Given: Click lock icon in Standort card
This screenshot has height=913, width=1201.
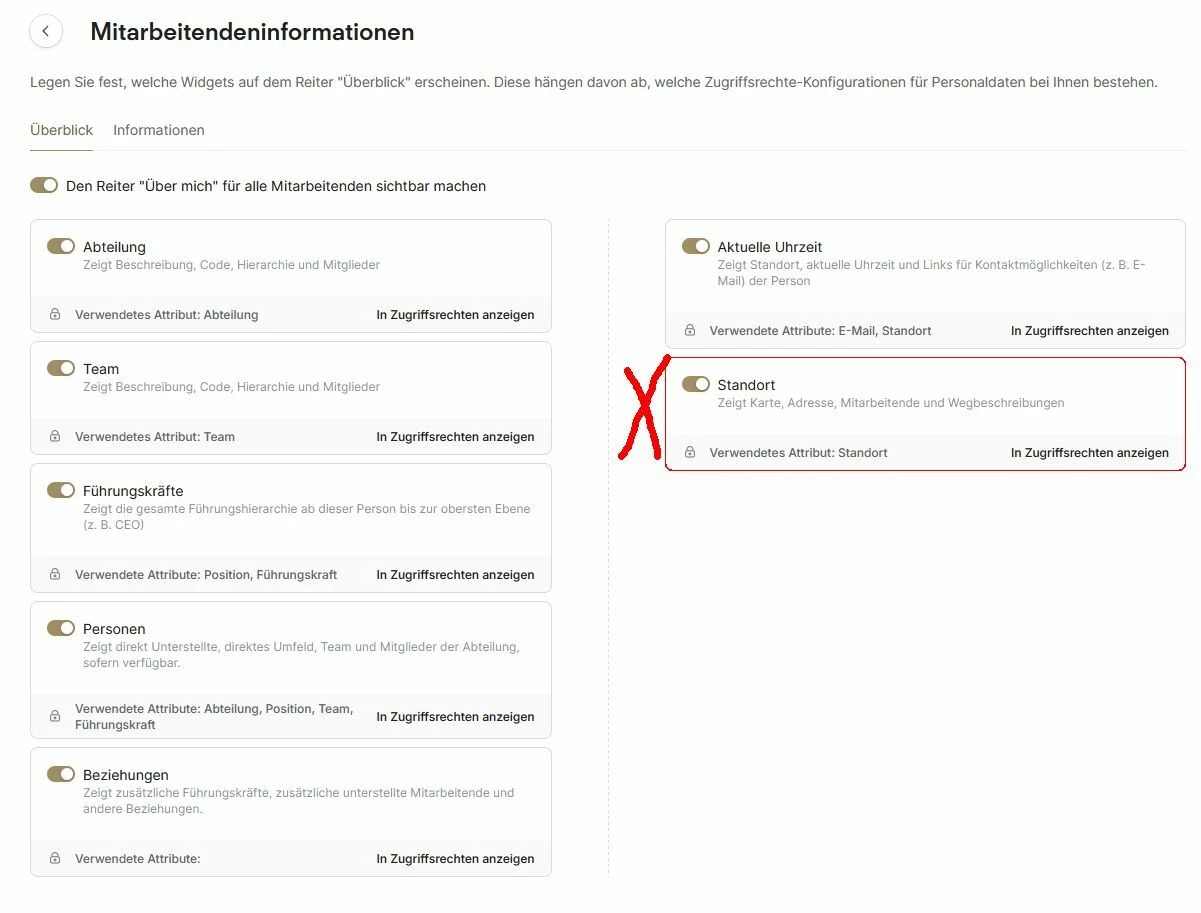Looking at the screenshot, I should pos(690,453).
